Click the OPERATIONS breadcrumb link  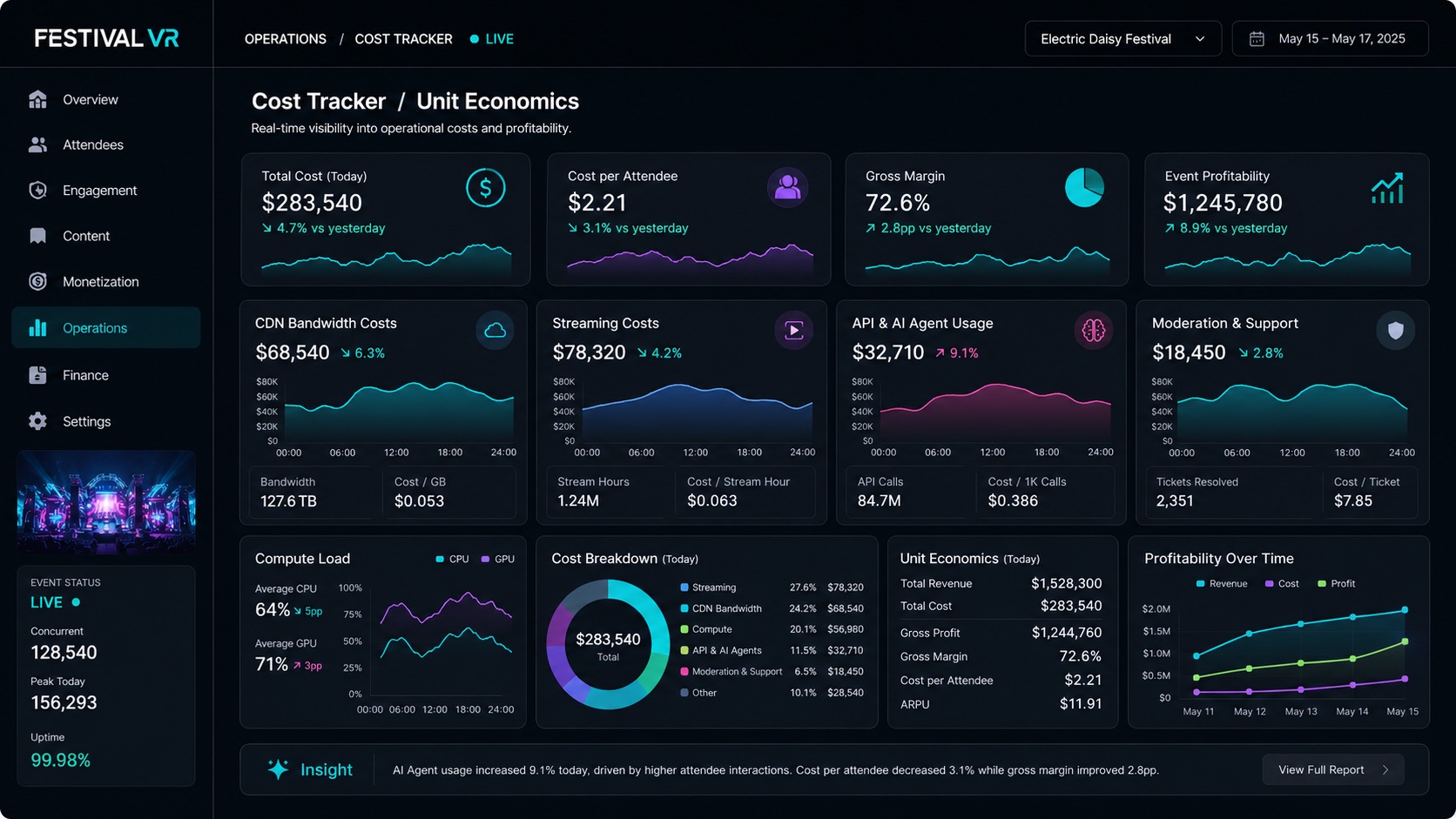(x=286, y=39)
